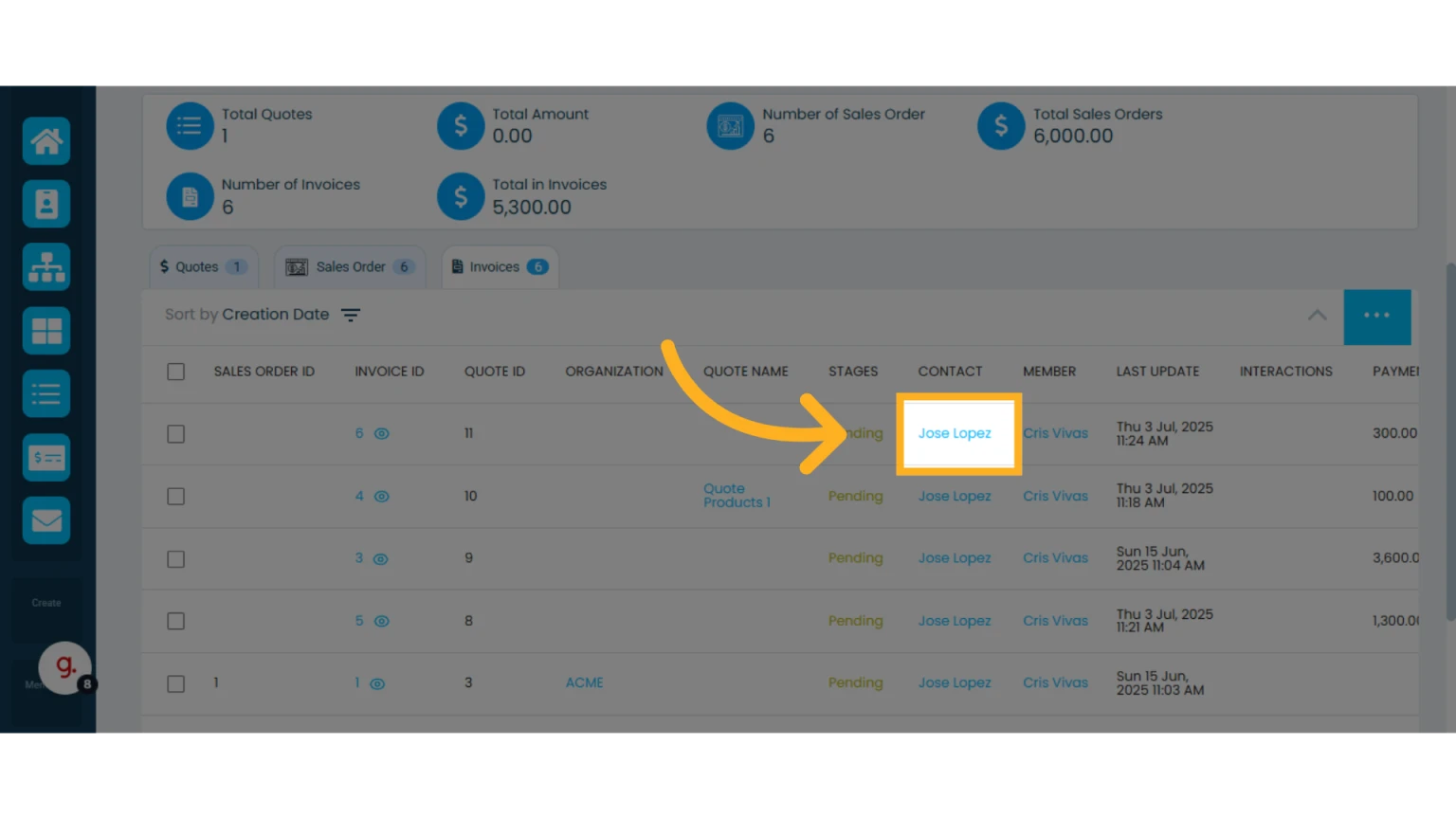Click the ORGANIZATION column header
Viewport: 1456px width, 819px height.
point(614,372)
